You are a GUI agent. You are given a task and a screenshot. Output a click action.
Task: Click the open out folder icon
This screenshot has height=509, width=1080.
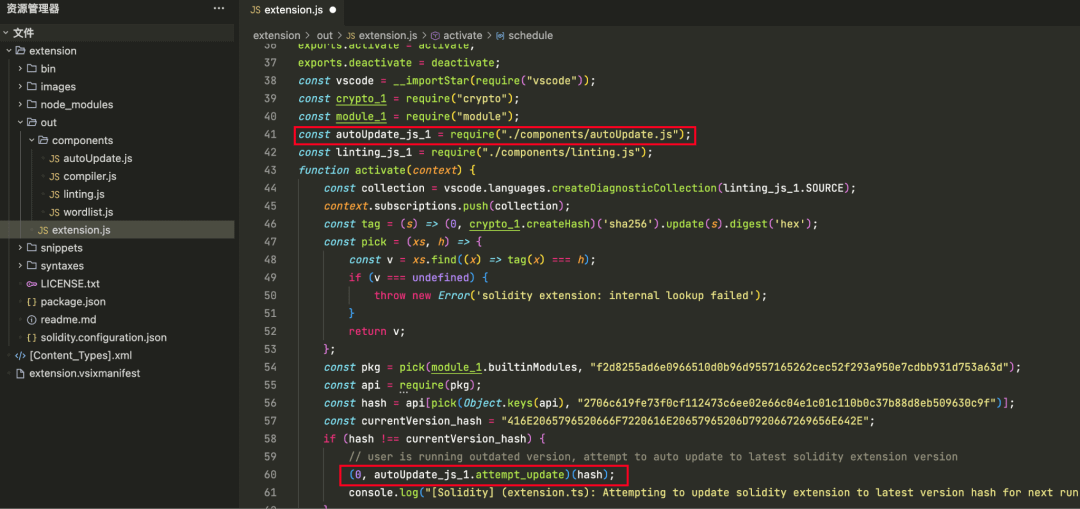click(x=32, y=123)
